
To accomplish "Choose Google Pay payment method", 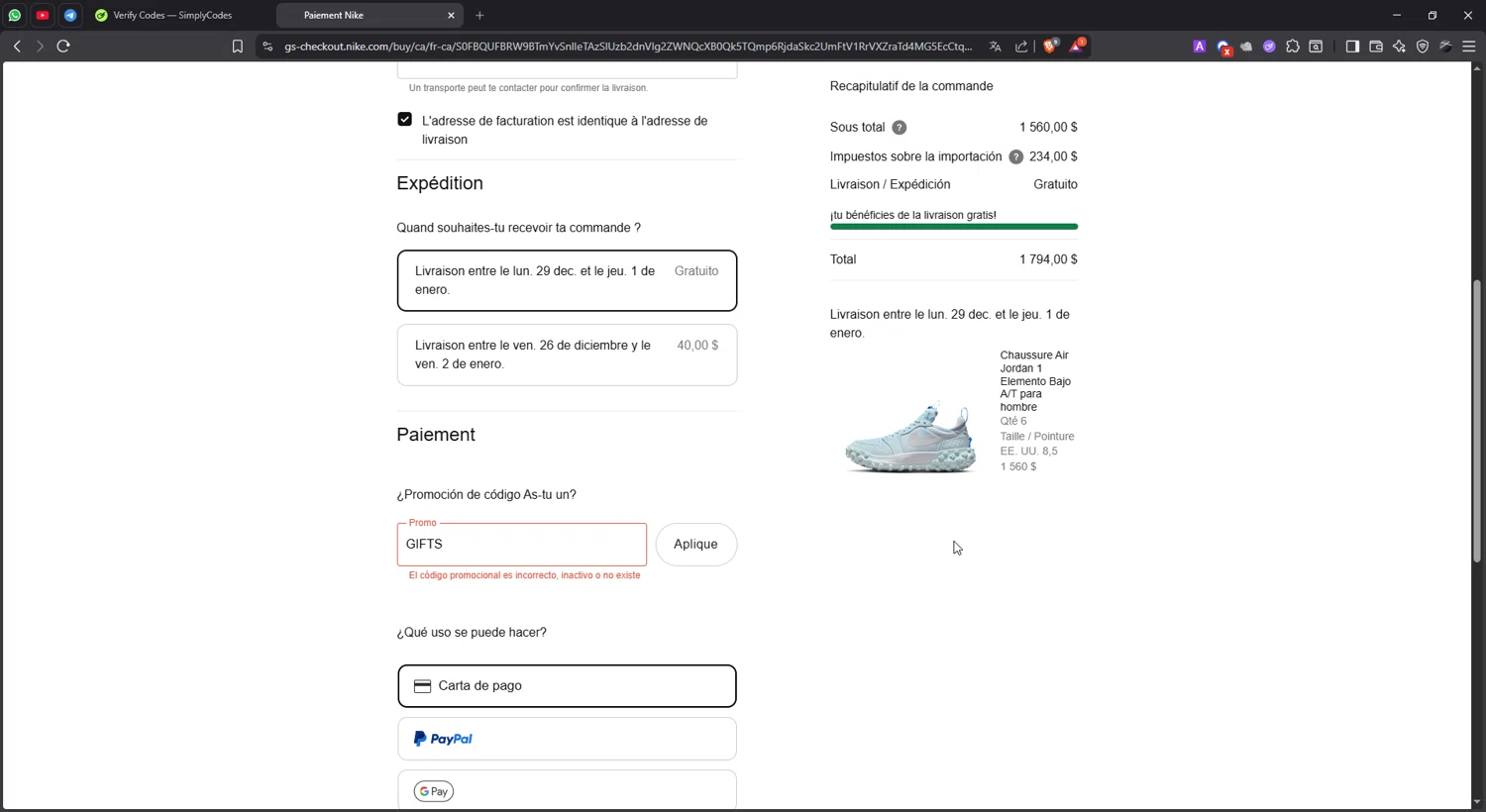I will point(567,790).
